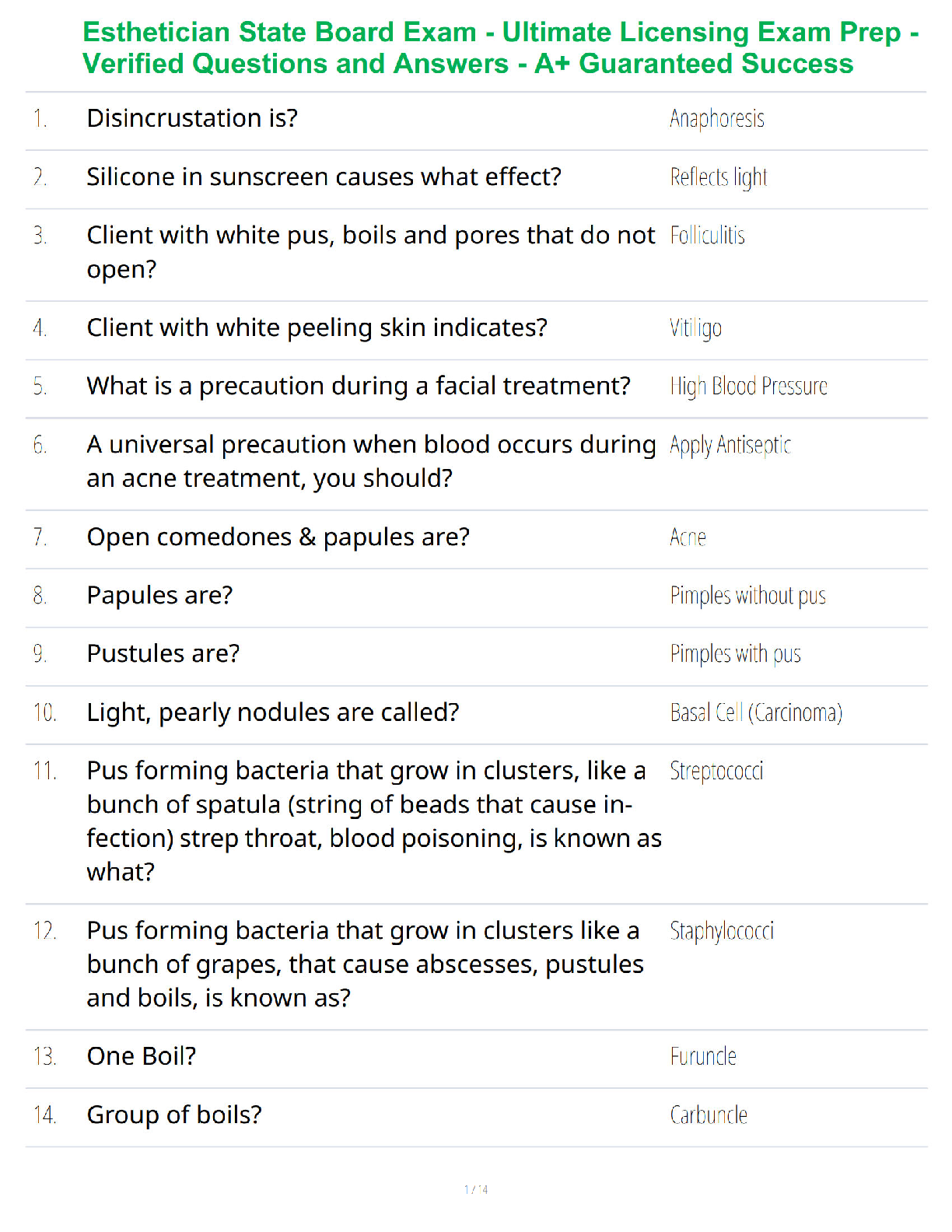Click question about silicone in sunscreen
The width and height of the screenshot is (952, 1232).
(324, 177)
